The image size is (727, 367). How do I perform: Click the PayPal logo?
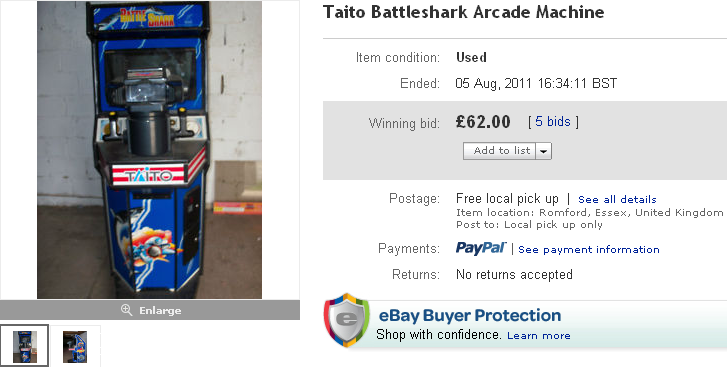[481, 249]
